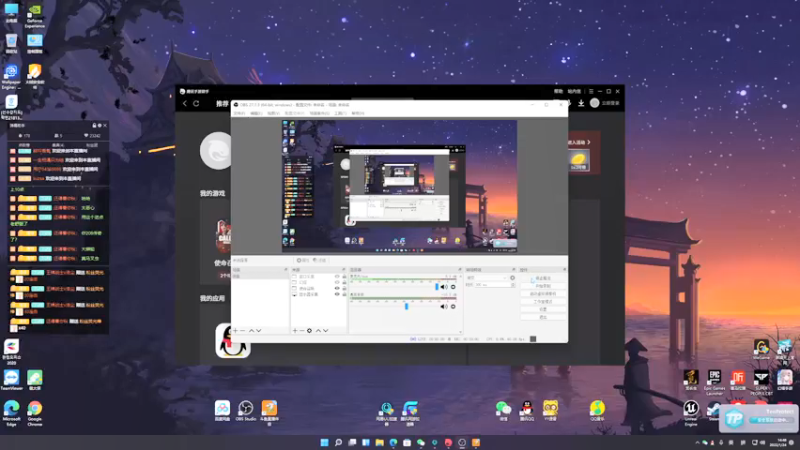Screen dimensions: 800x450
Task: Open the 帮助 (Help) menu in OBS
Action: pos(358,113)
